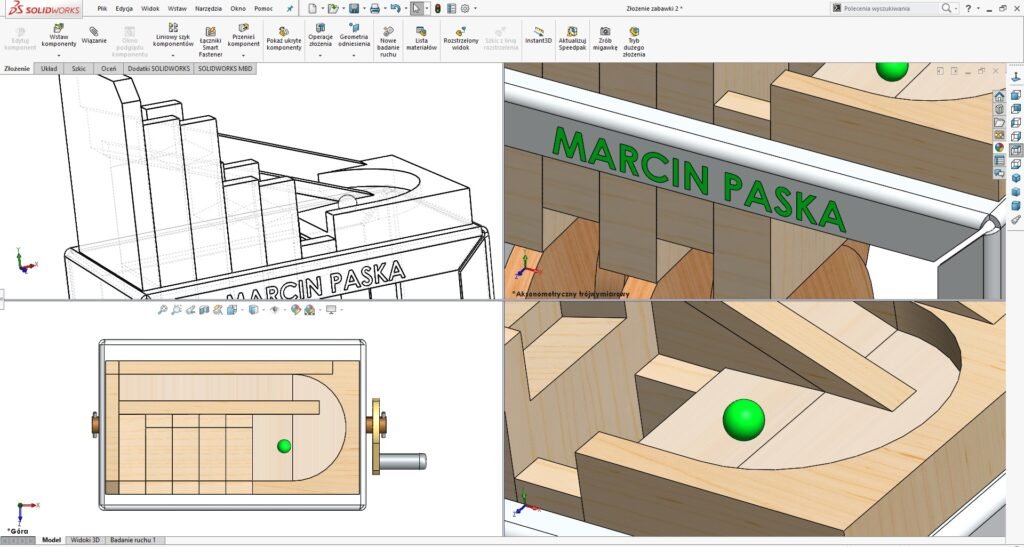Screen dimensions: 1024x547
Task: Start Nowe badanie ruchu
Action: tap(388, 31)
